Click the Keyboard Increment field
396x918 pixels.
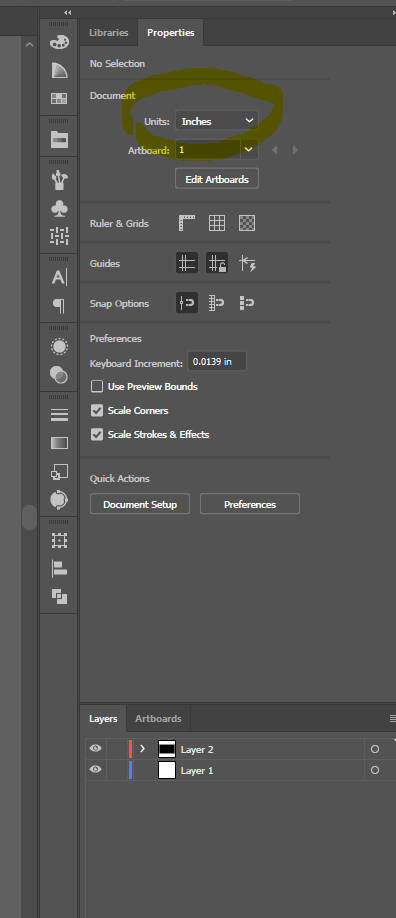click(x=217, y=361)
